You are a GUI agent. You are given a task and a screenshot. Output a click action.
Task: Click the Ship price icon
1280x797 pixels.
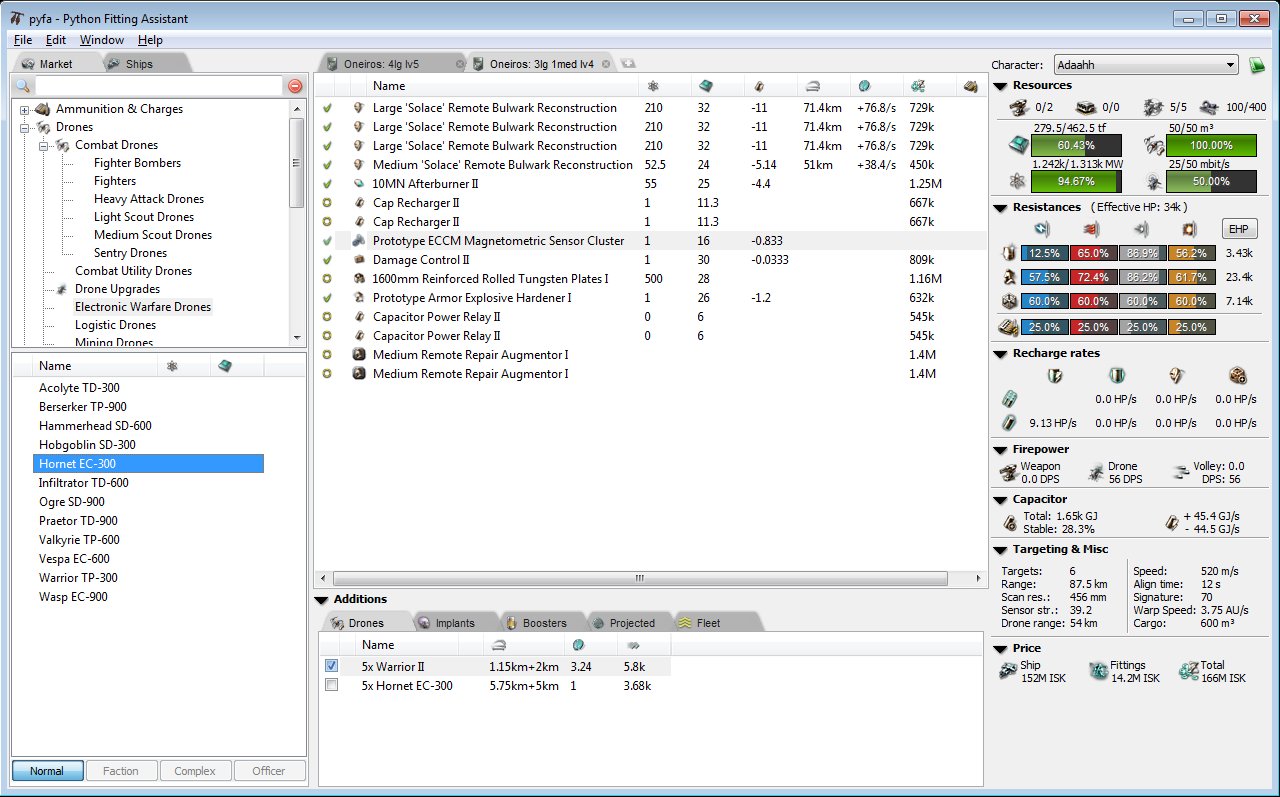1008,671
